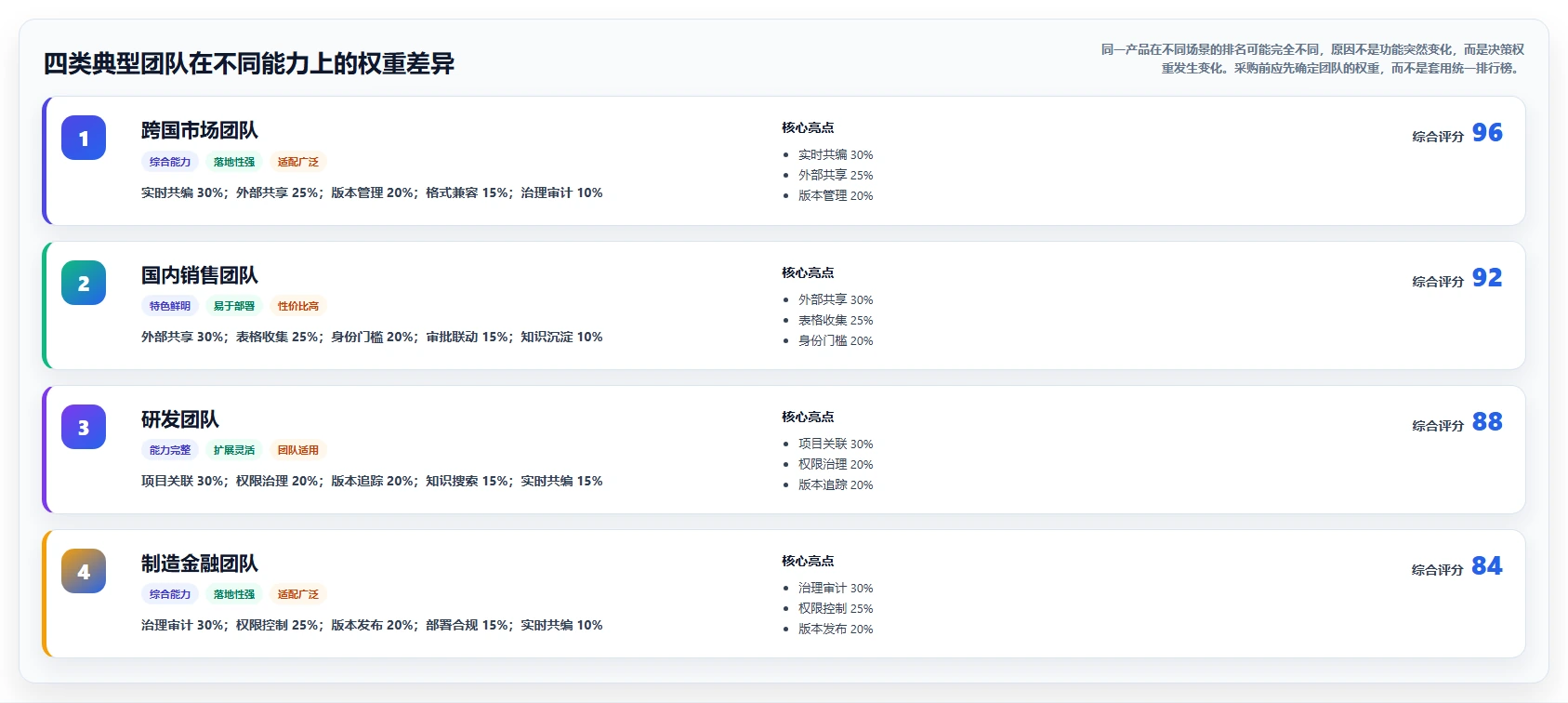This screenshot has height=703, width=1568.
Task: Click 综合评分 label beside score 88
Action: click(1438, 425)
